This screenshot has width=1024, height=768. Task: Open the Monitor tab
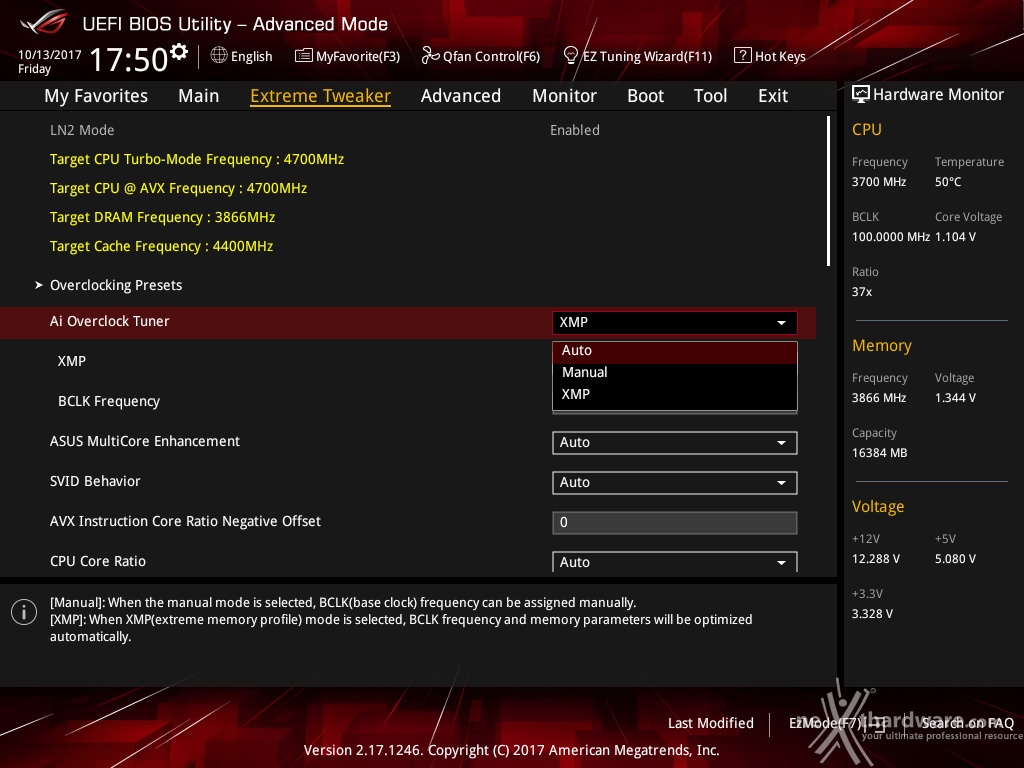[564, 96]
